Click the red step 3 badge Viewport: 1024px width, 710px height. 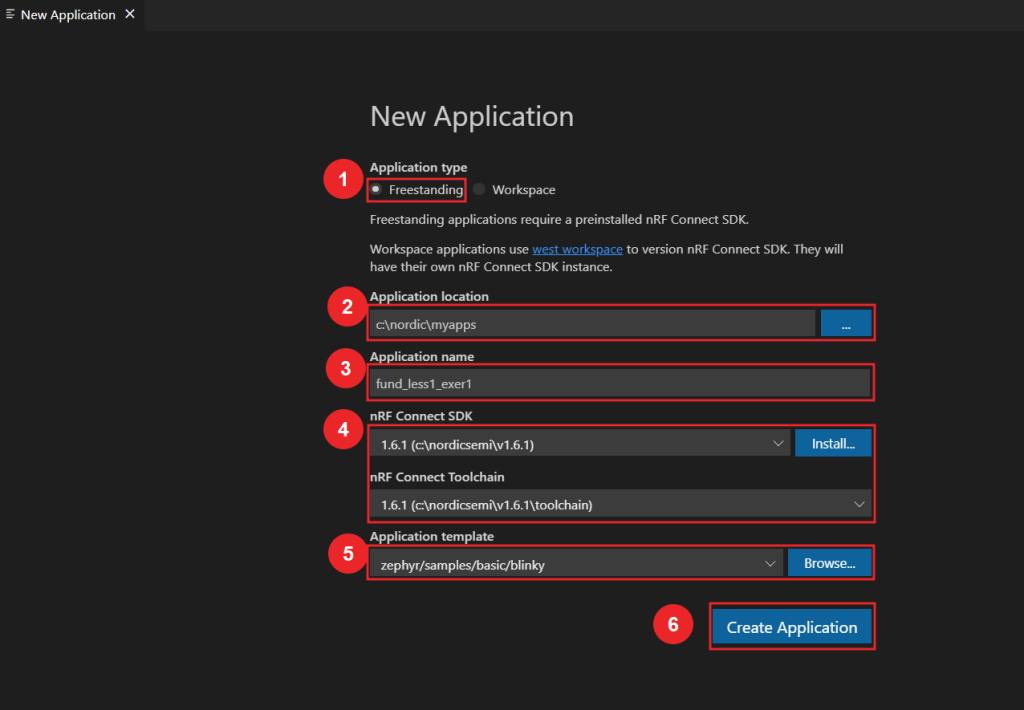coord(346,368)
